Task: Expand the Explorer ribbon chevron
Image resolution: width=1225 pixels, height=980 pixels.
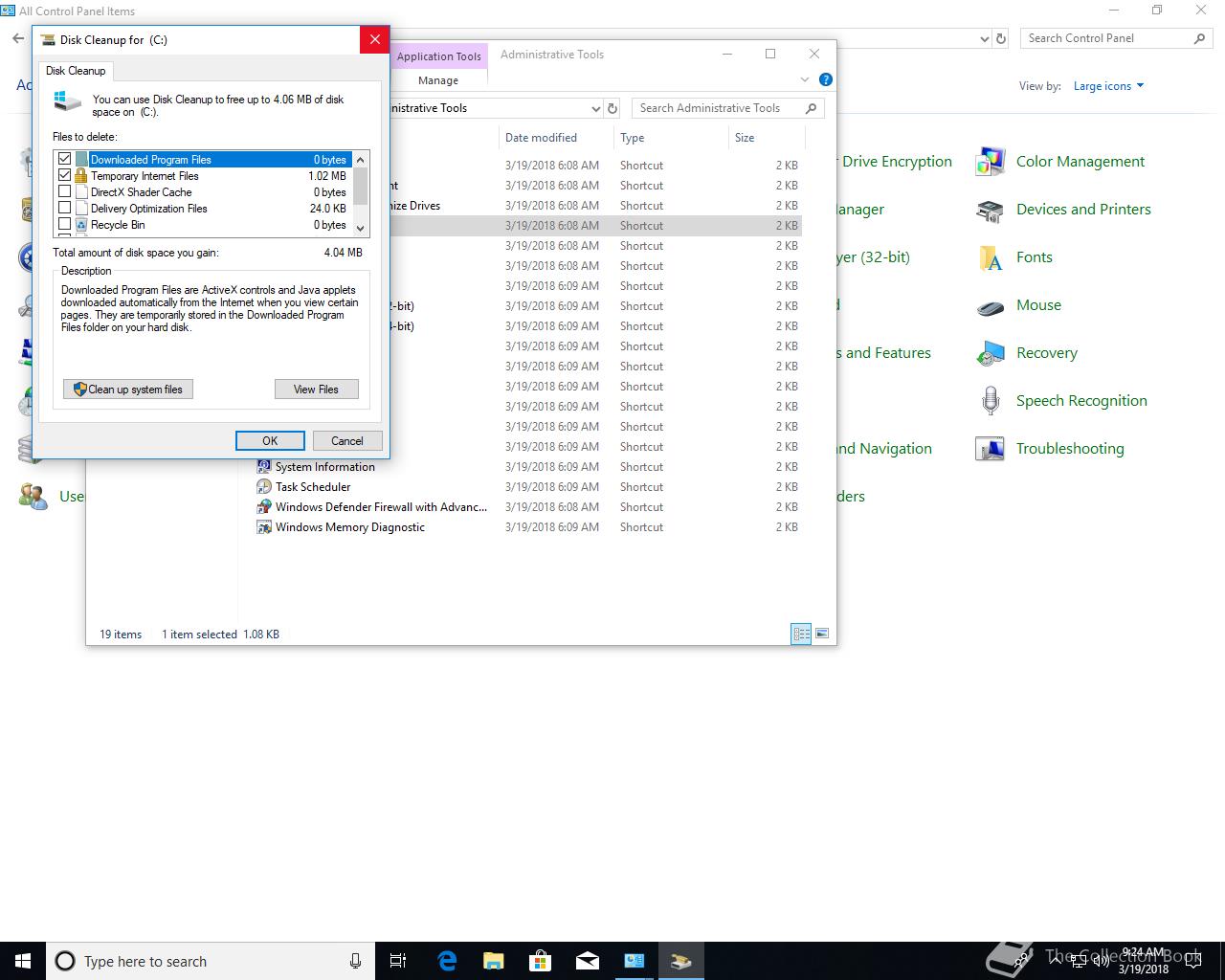Action: tap(804, 79)
